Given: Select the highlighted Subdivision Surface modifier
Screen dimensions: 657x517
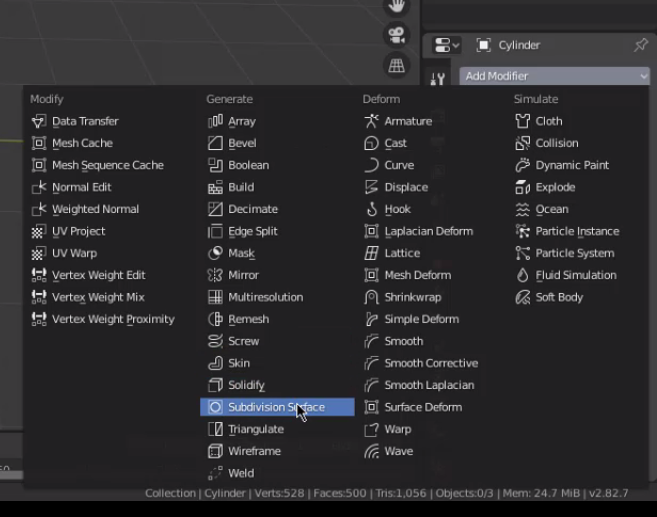Looking at the screenshot, I should 277,407.
